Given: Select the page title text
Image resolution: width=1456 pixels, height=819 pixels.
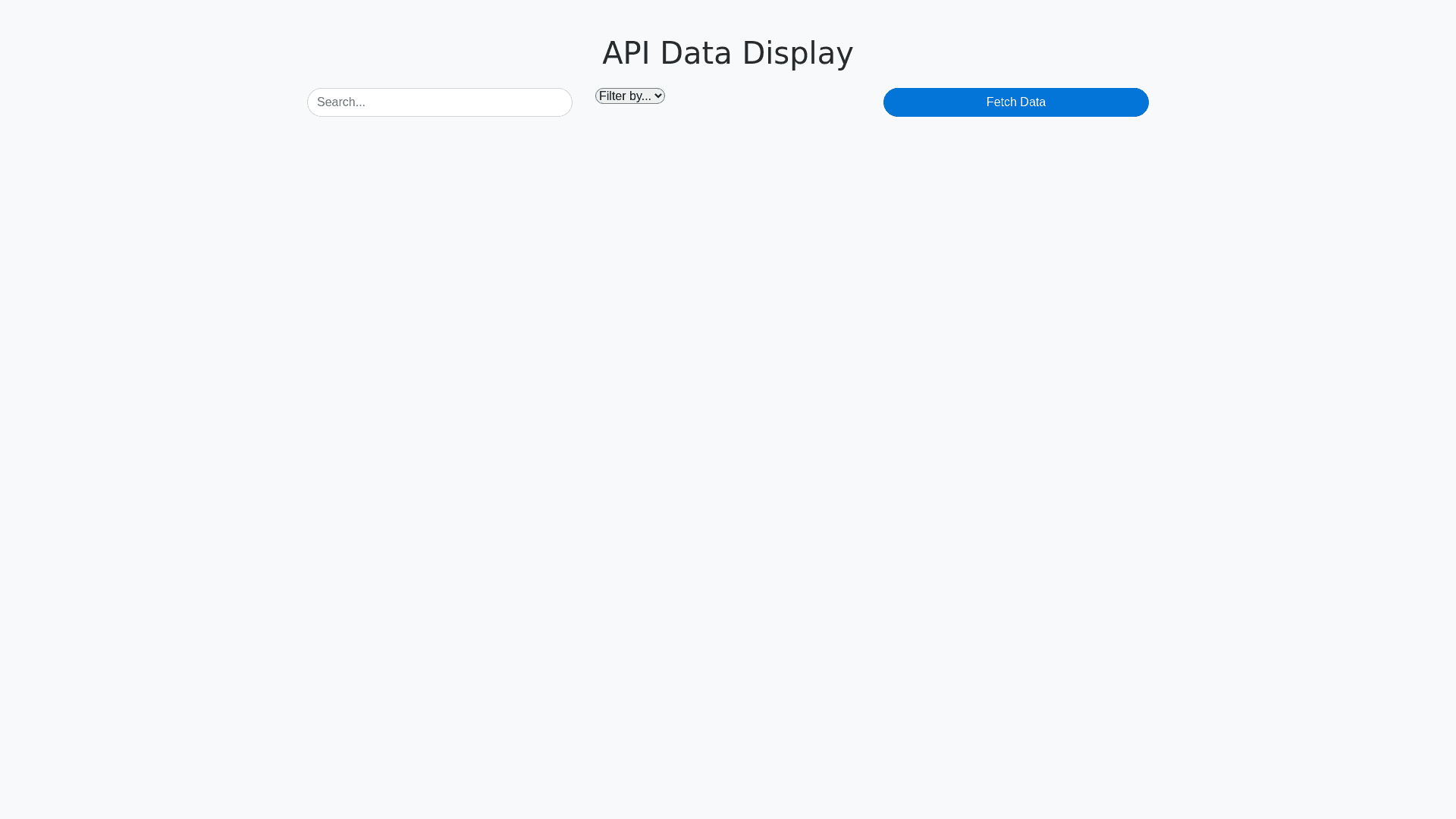Looking at the screenshot, I should click(x=727, y=53).
